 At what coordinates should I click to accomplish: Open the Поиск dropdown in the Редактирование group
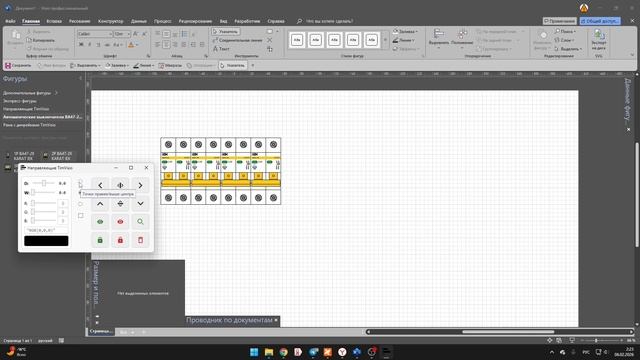(565, 31)
